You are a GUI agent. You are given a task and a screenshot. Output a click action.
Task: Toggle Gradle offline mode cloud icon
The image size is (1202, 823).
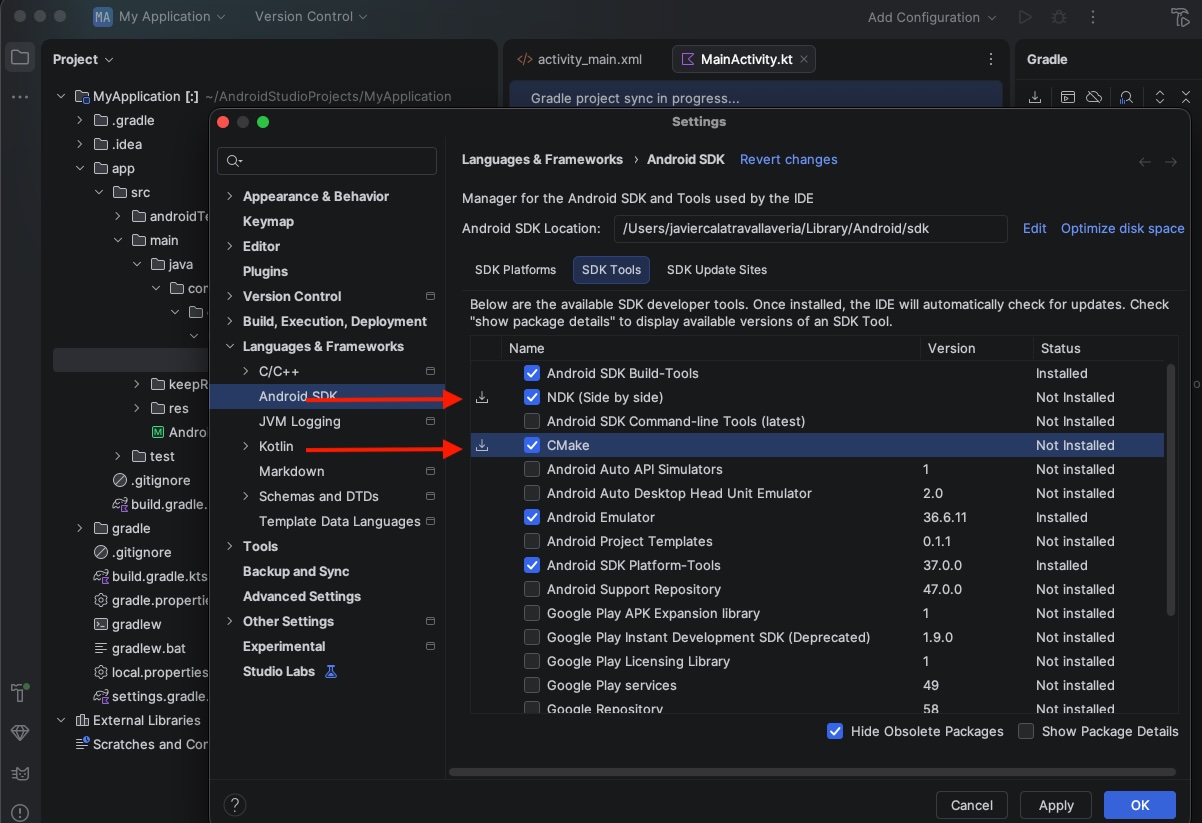[1094, 97]
